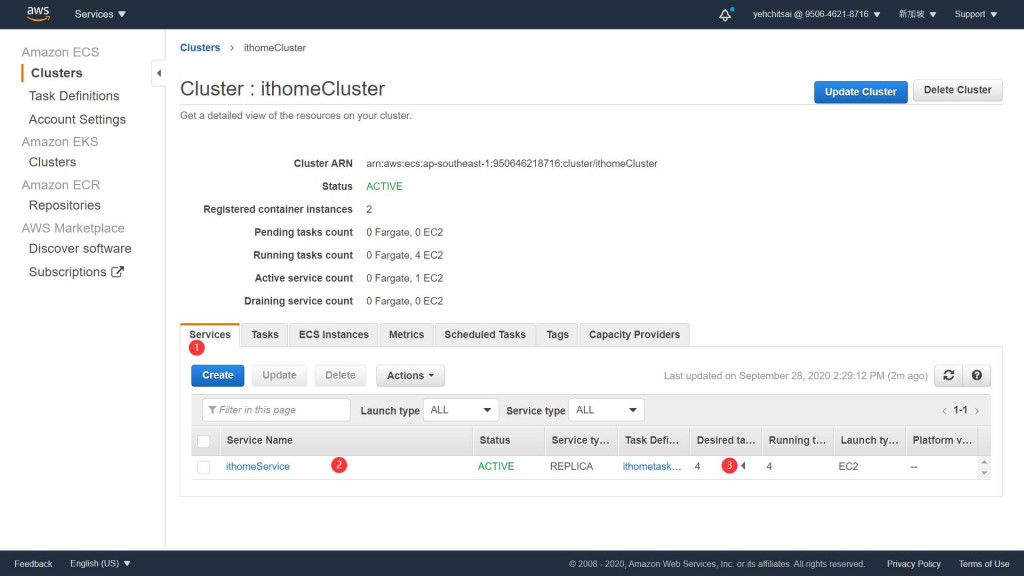Image resolution: width=1024 pixels, height=576 pixels.
Task: Collapse the sidebar using arrow handle
Action: coord(159,73)
